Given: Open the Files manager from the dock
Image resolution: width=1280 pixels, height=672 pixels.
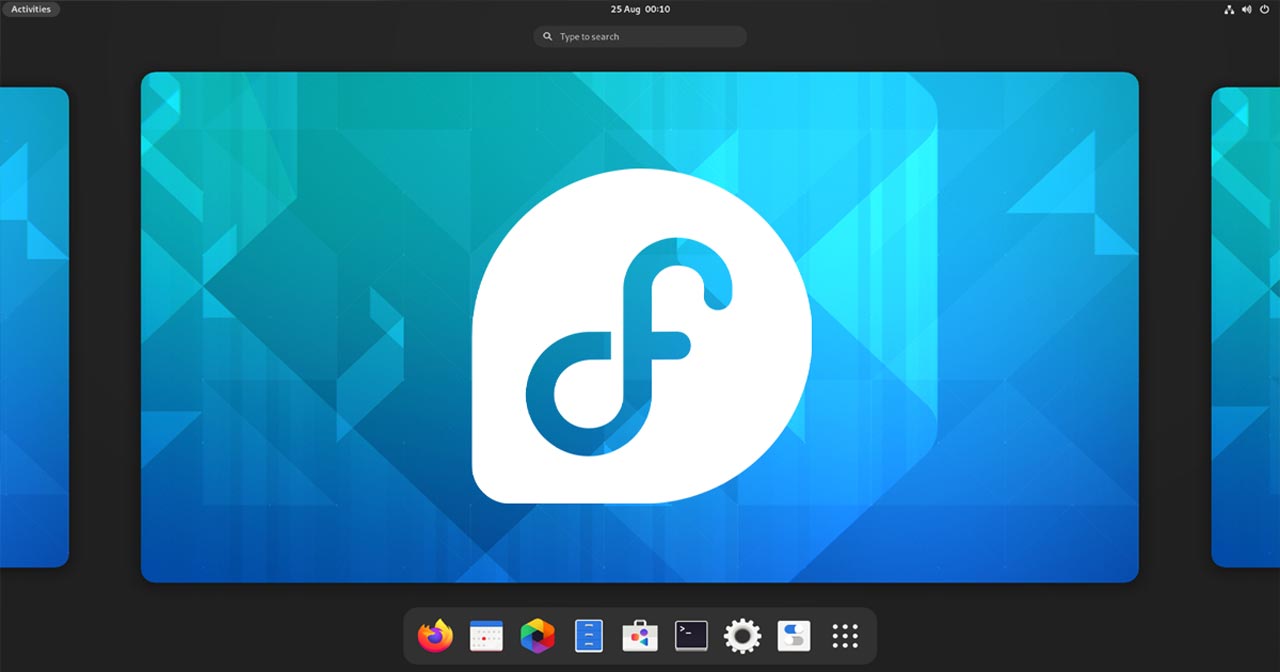Looking at the screenshot, I should (x=589, y=636).
